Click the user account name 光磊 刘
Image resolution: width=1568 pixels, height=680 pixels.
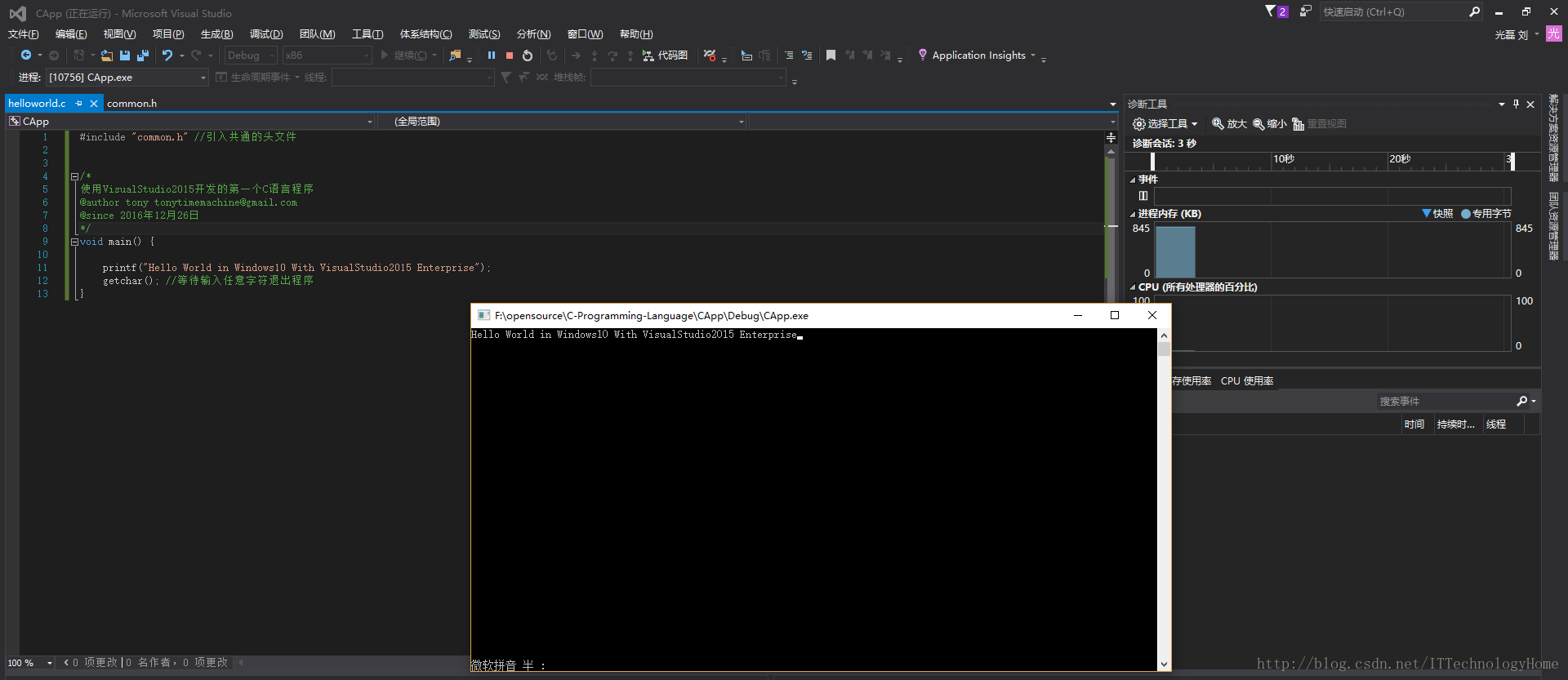tap(1512, 34)
